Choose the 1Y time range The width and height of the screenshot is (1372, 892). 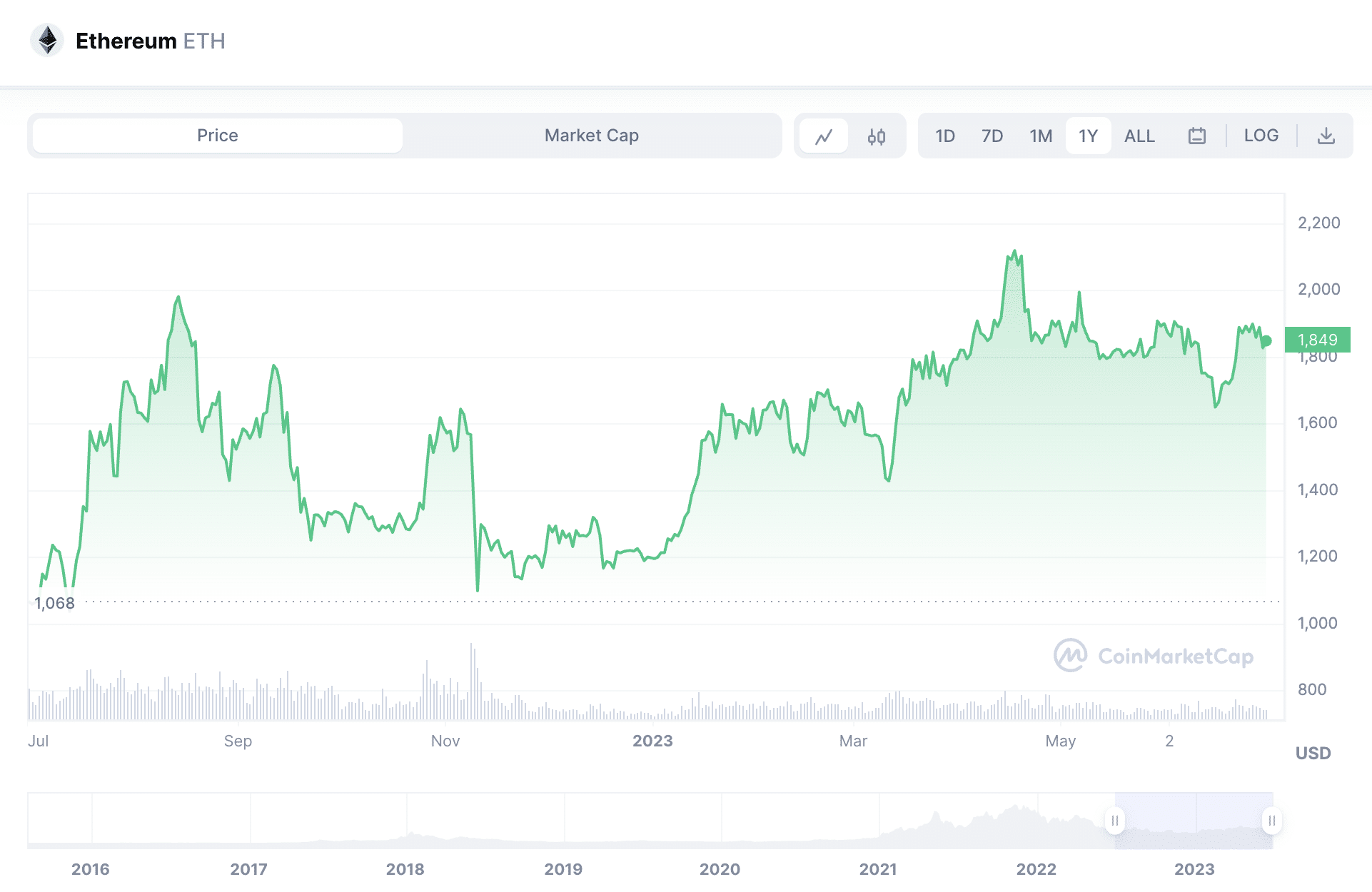(x=1088, y=136)
